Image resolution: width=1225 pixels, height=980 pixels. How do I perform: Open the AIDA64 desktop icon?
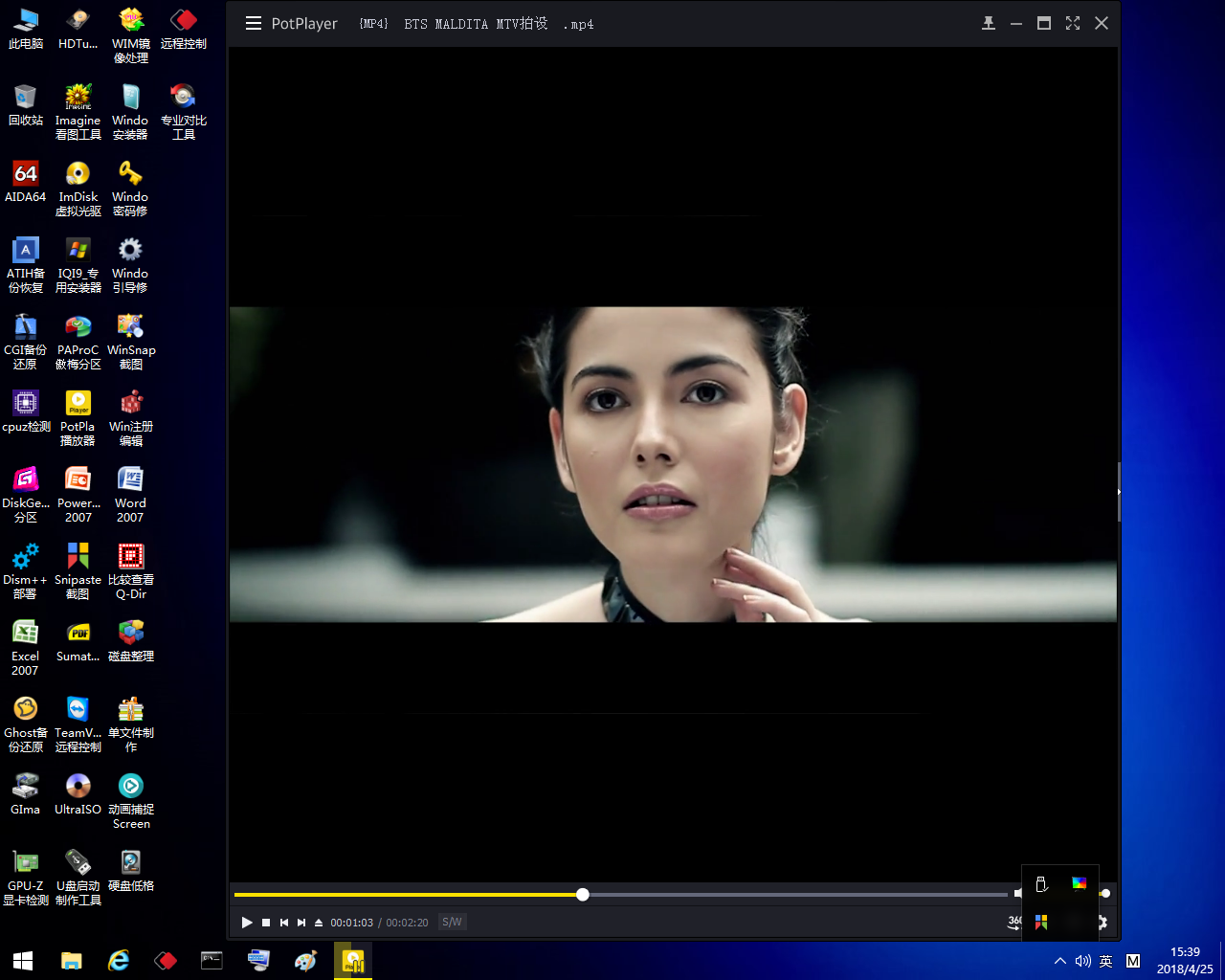26,182
